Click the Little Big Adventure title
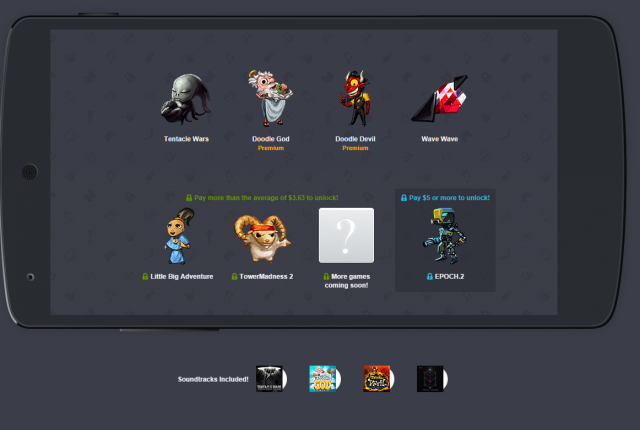Viewport: 640px width, 430px height. (x=182, y=276)
